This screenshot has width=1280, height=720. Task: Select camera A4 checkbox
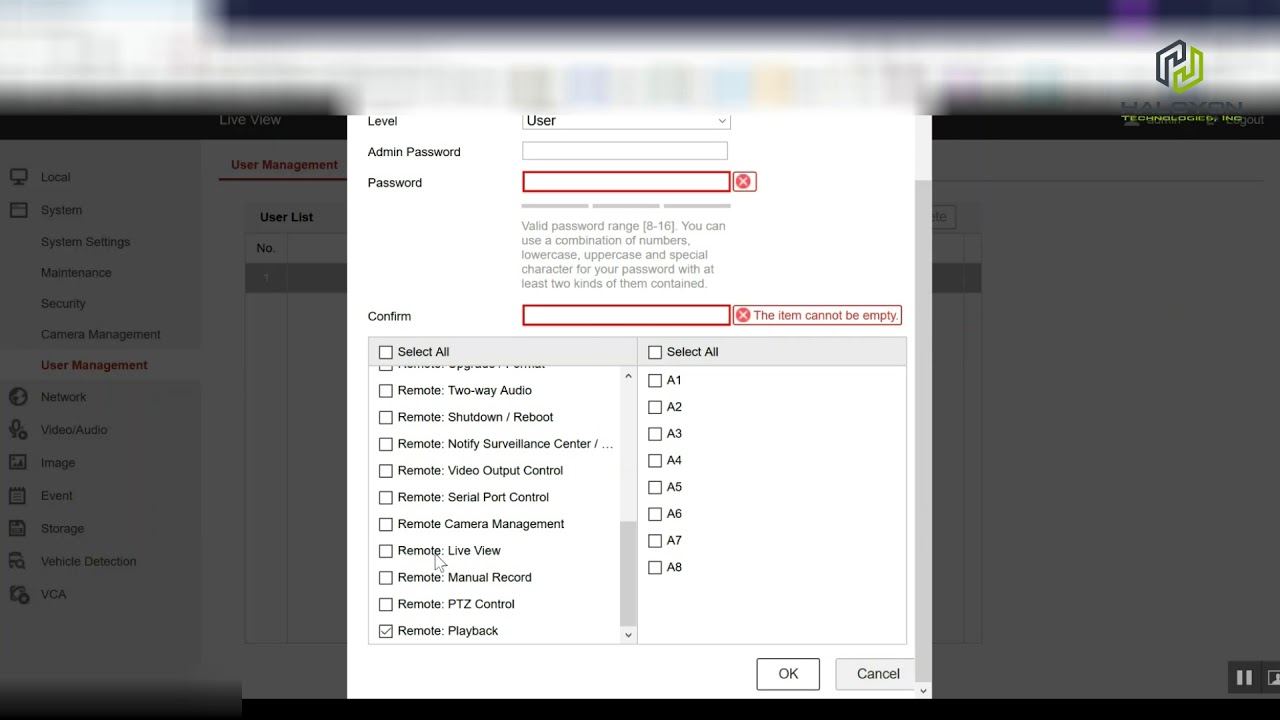[x=655, y=461]
